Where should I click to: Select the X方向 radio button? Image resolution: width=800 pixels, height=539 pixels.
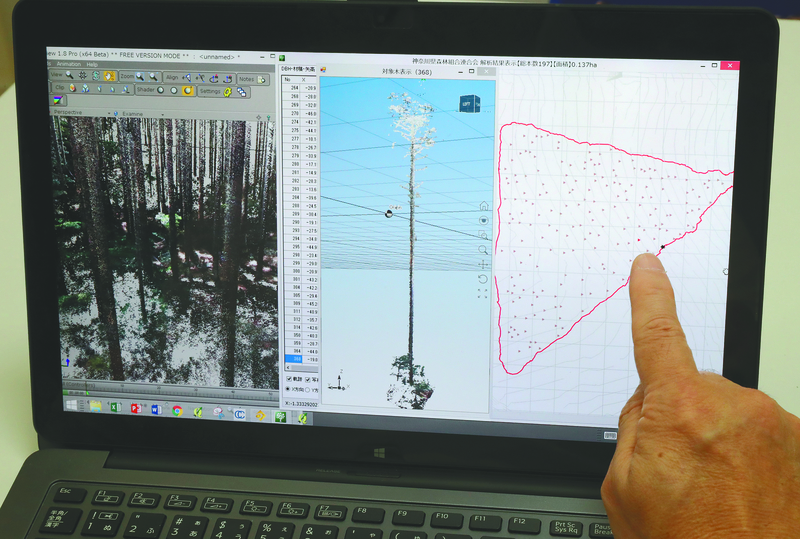click(x=290, y=390)
